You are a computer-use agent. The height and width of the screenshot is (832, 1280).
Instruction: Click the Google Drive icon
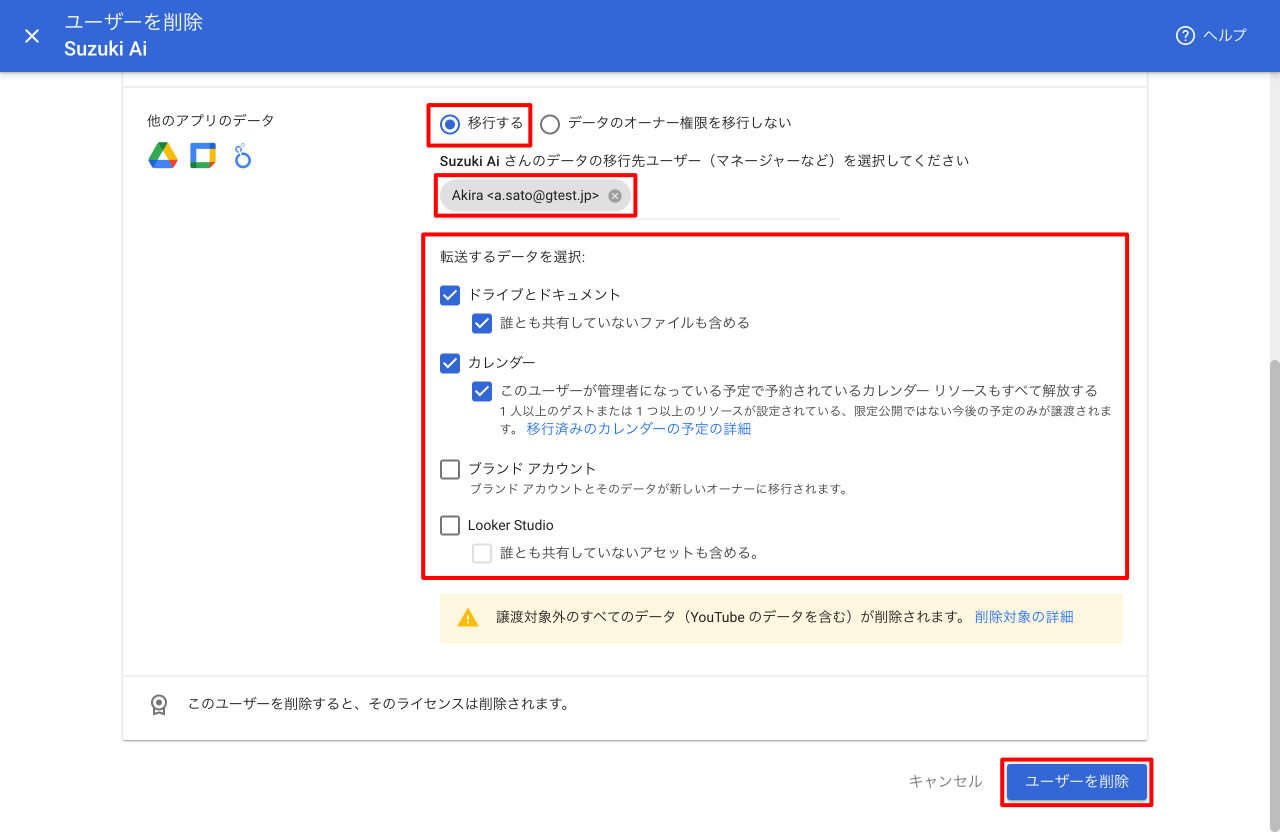163,155
